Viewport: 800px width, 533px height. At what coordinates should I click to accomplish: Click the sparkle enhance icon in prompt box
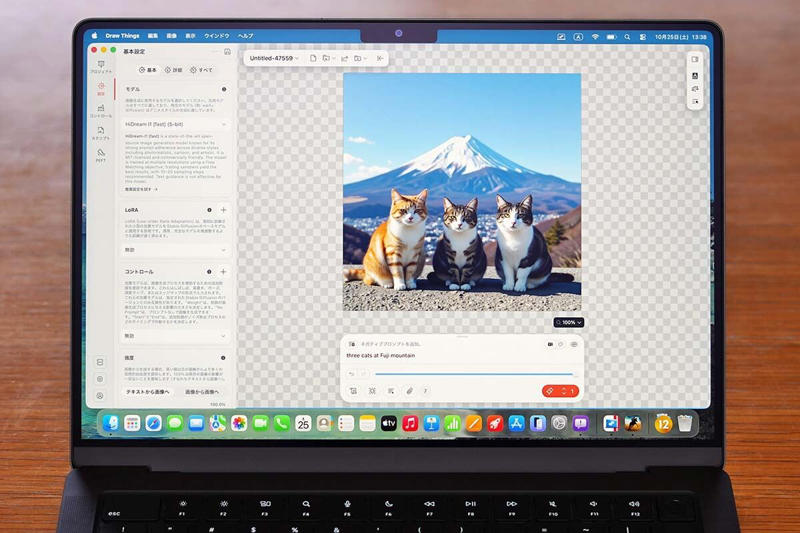372,391
